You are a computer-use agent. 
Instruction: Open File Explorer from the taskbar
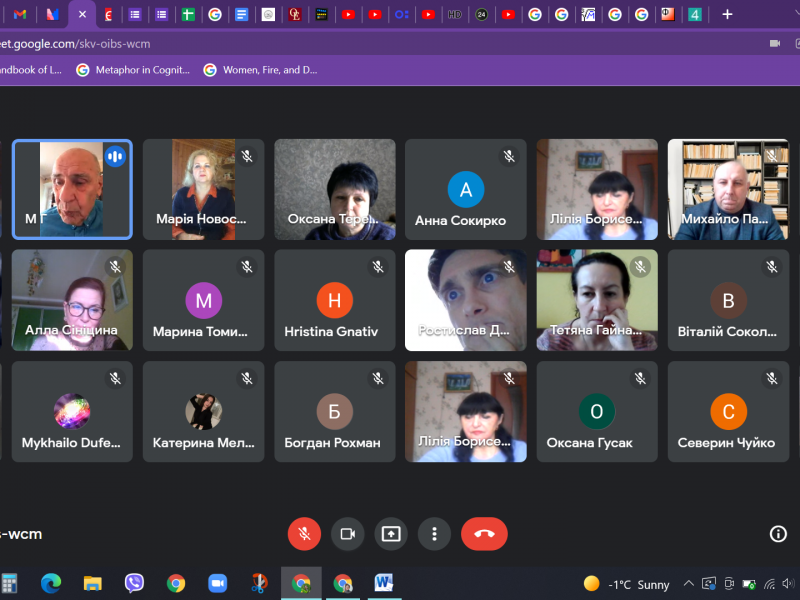point(92,583)
